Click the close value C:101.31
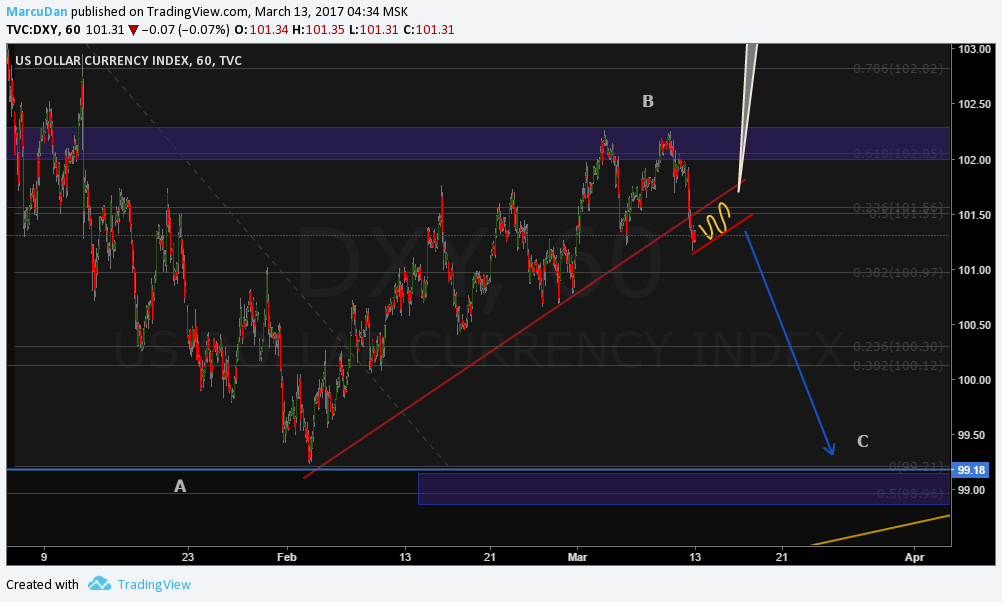Viewport: 1002px width, 602px height. point(429,30)
